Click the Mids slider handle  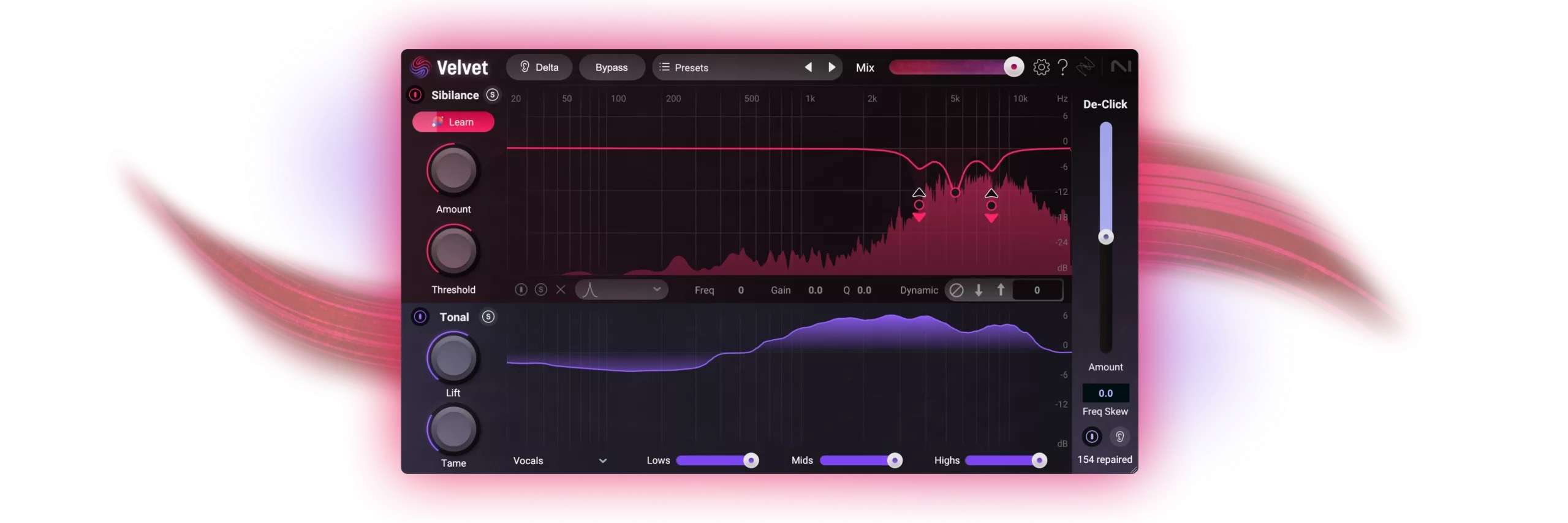point(894,460)
